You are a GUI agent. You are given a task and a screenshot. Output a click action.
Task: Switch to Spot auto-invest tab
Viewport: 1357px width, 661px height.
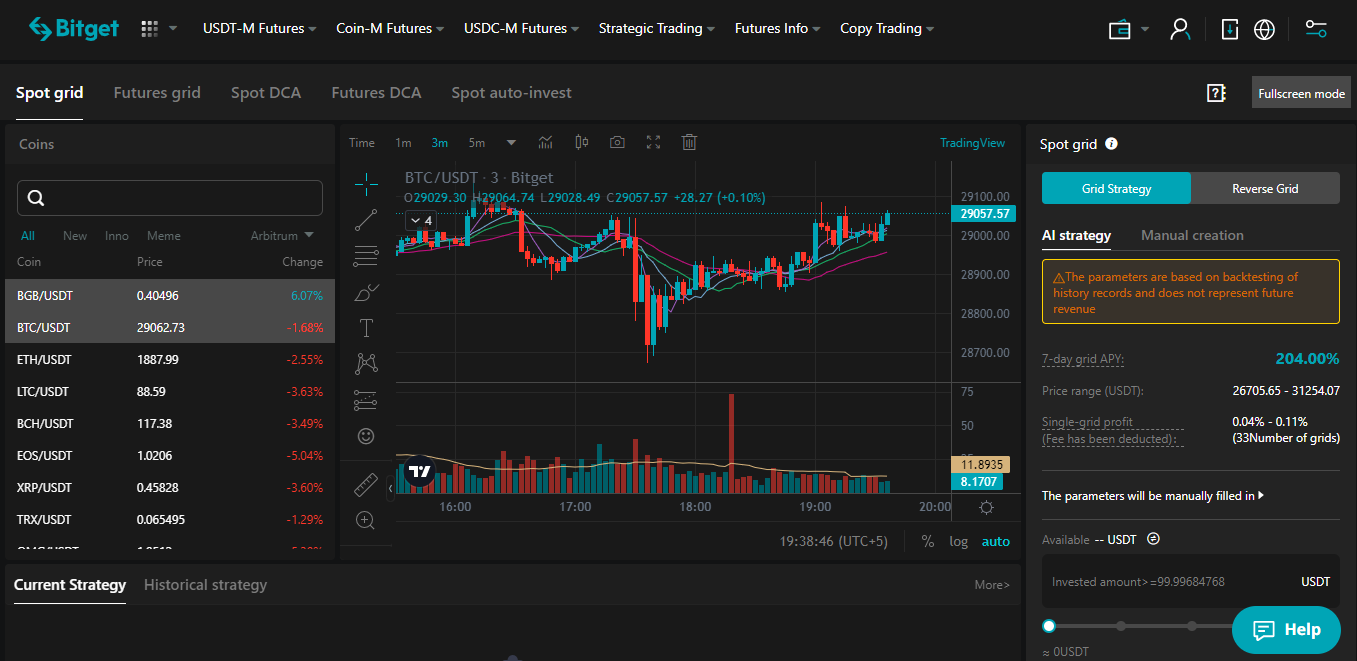tap(511, 93)
